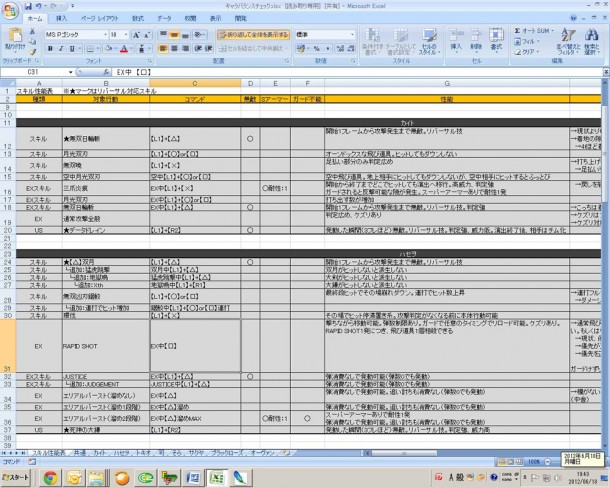
Task: Increase decimal places
Action: (340, 49)
